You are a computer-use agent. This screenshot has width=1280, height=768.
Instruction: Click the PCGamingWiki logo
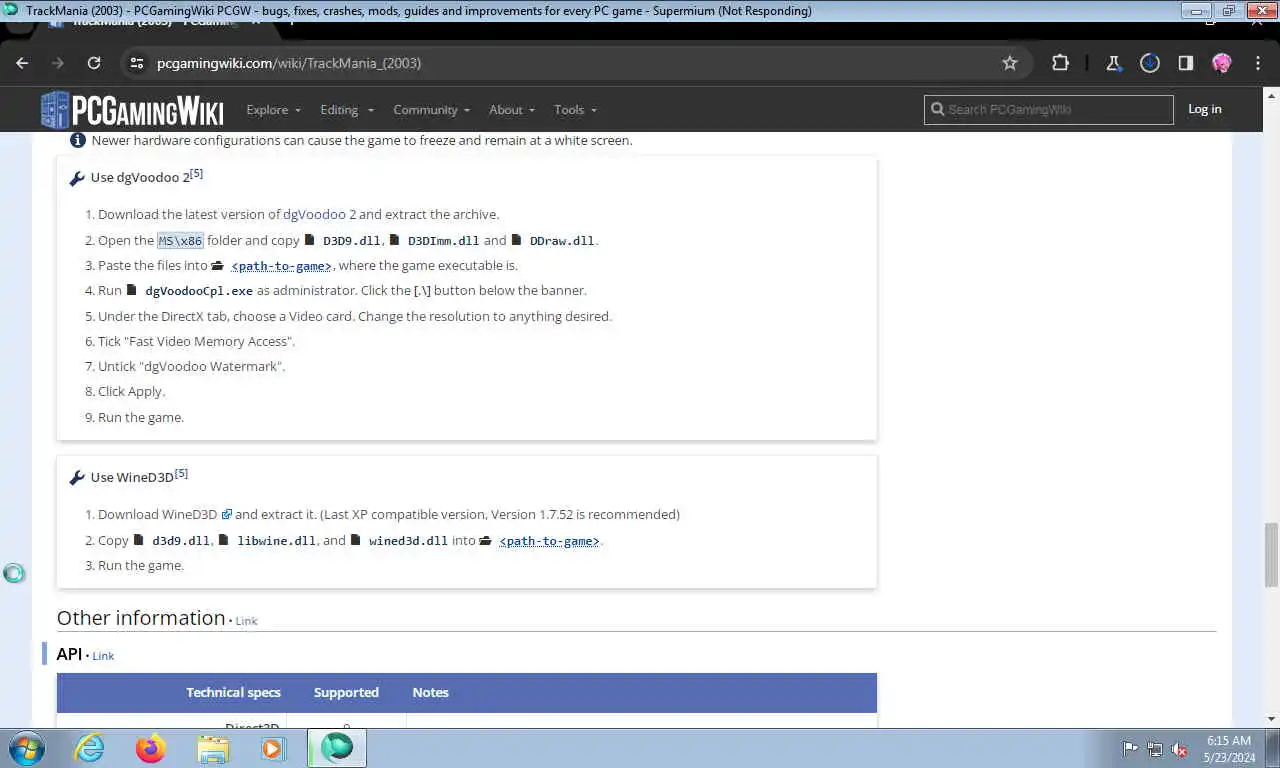(132, 110)
